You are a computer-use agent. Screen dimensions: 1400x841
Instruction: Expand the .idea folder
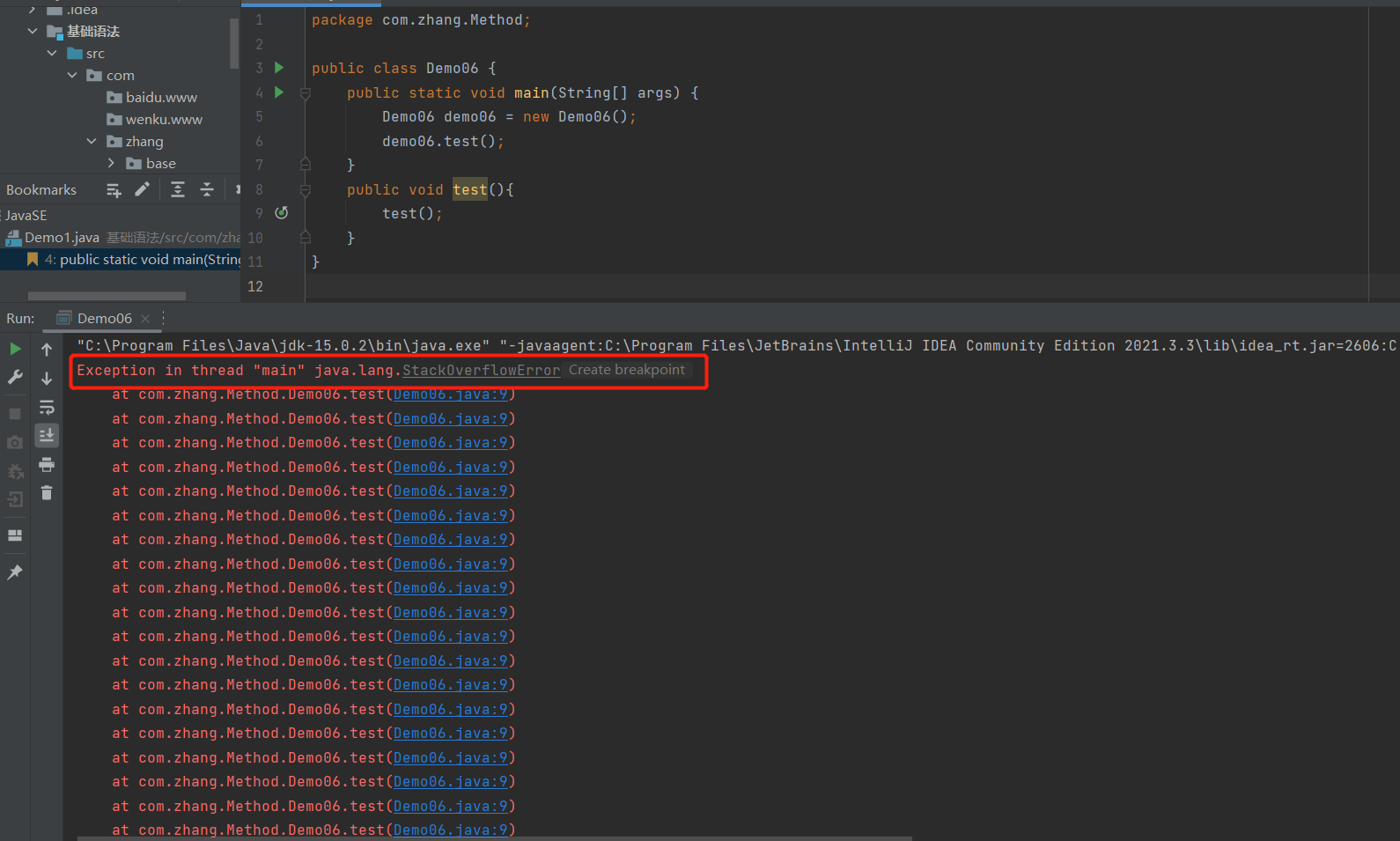click(x=33, y=9)
